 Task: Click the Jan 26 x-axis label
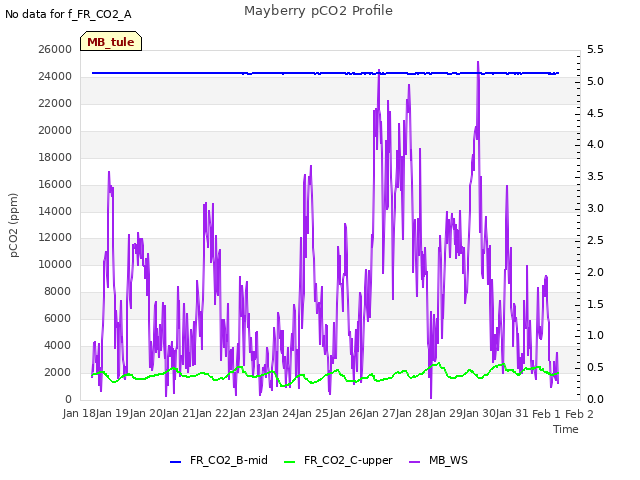(x=346, y=414)
